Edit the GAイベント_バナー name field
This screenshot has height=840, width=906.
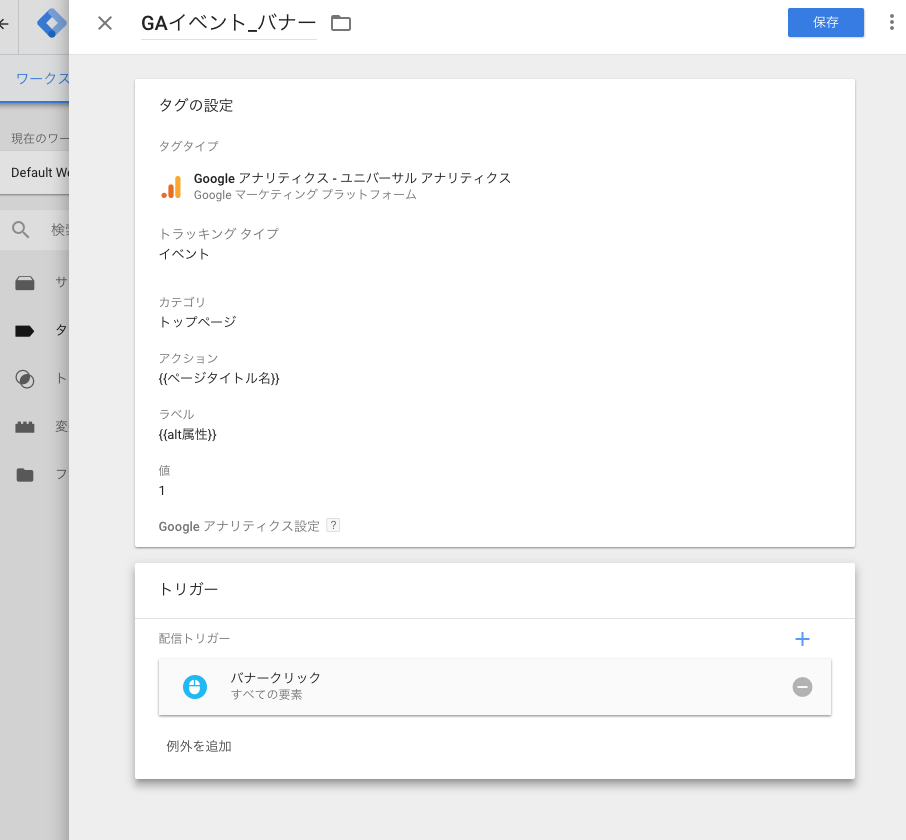pos(227,22)
